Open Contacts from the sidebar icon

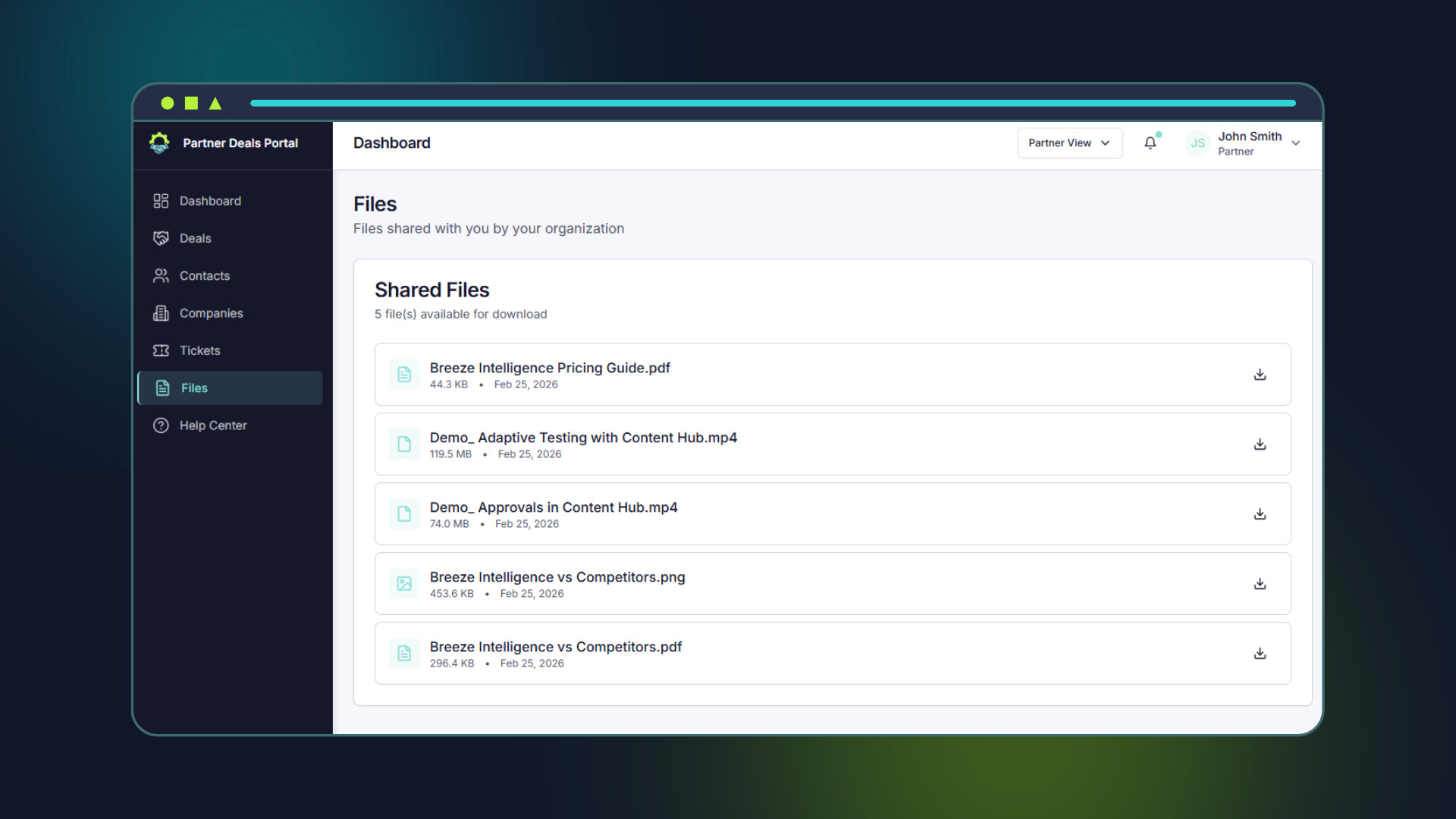161,275
